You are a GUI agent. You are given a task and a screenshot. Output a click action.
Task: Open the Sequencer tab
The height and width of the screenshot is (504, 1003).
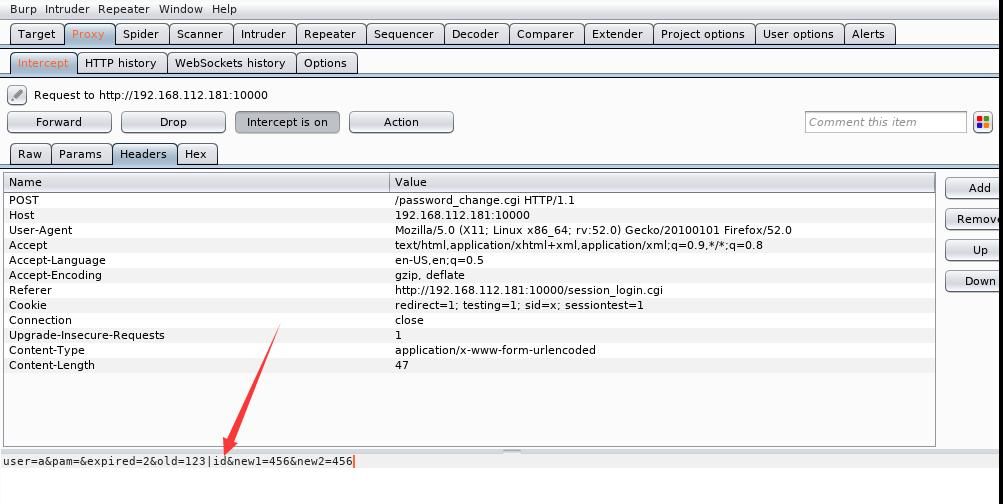pyautogui.click(x=404, y=35)
